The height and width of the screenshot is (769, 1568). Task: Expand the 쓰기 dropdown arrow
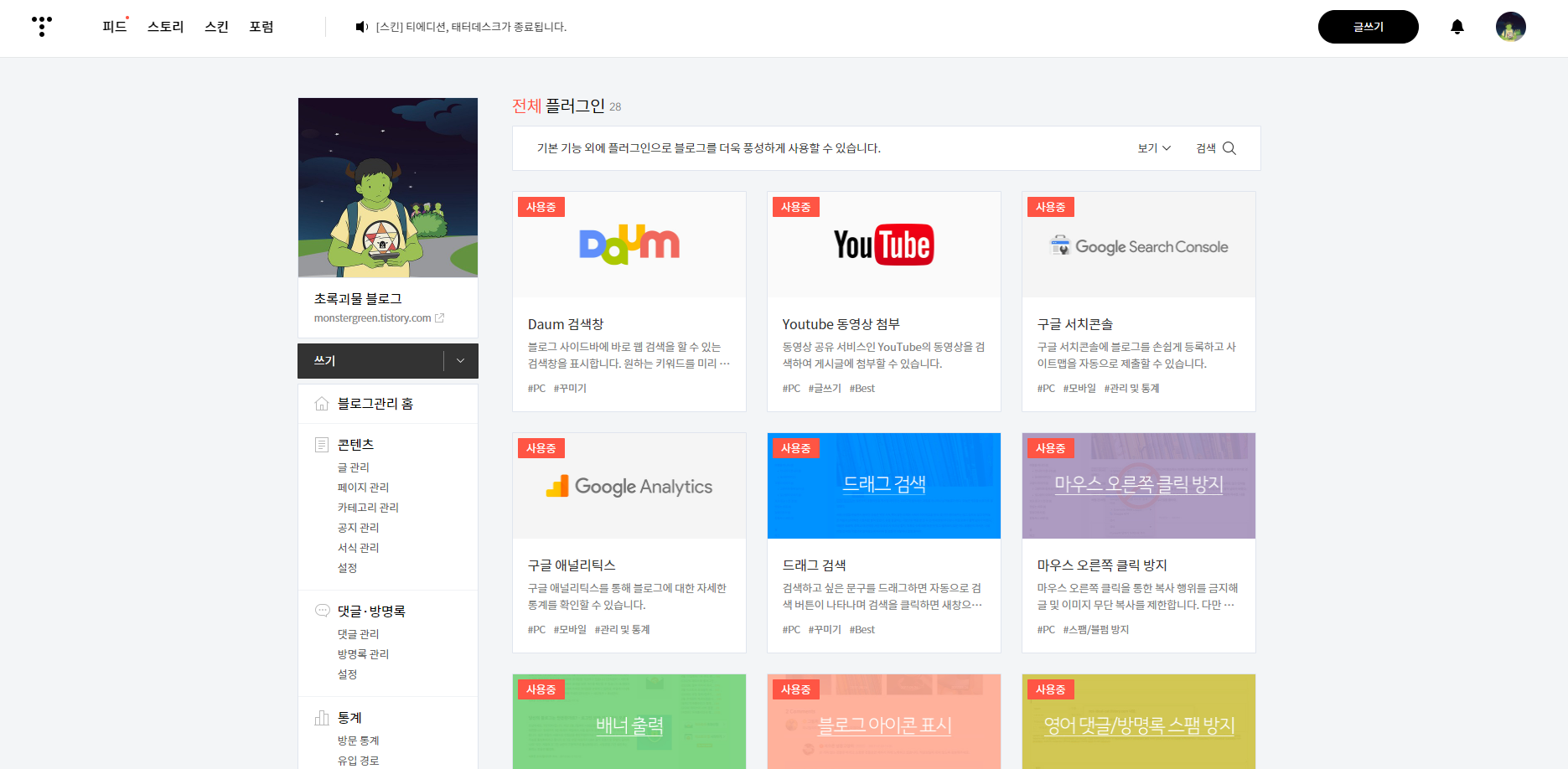coord(460,361)
